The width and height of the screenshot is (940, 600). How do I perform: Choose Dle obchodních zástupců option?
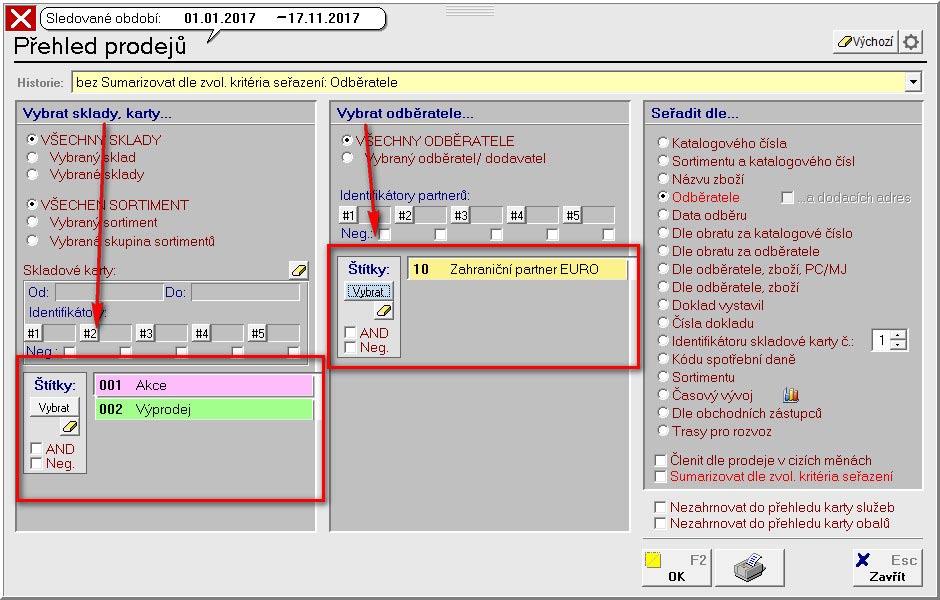(x=662, y=412)
